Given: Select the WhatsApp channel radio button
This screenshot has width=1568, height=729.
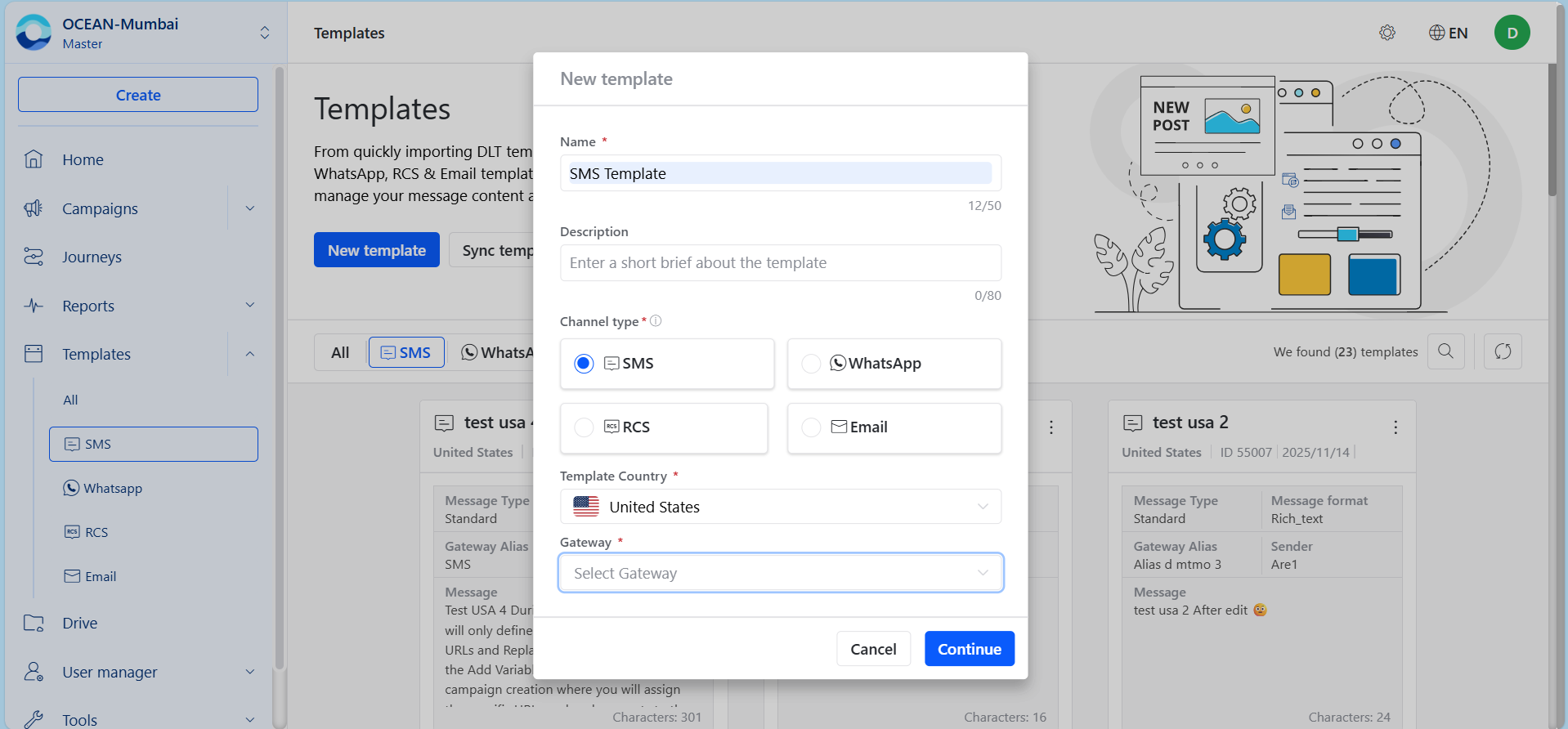Looking at the screenshot, I should point(811,364).
